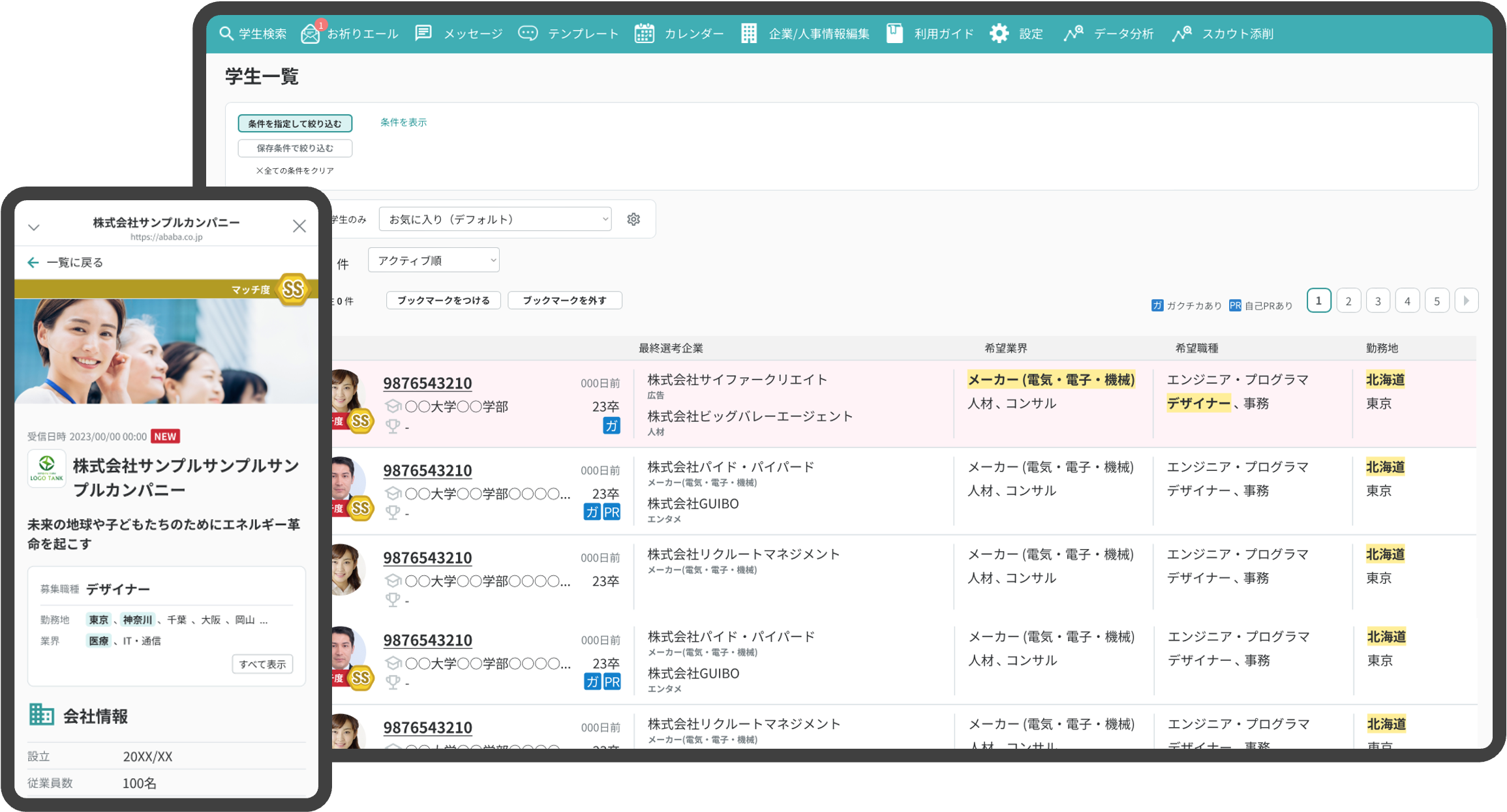The image size is (1507, 812).
Task: Click gear icon beside お気に入り dropdown
Action: pos(633,219)
